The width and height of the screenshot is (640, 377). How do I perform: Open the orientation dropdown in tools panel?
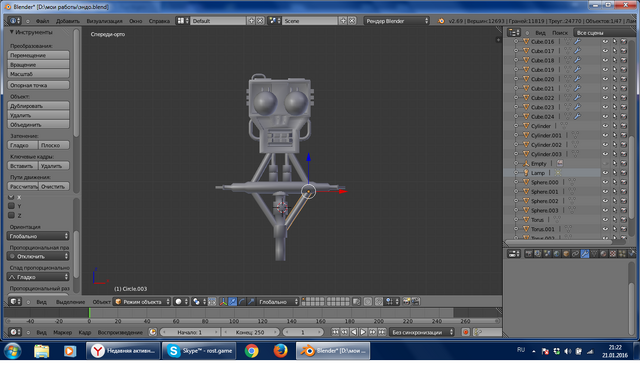point(38,236)
